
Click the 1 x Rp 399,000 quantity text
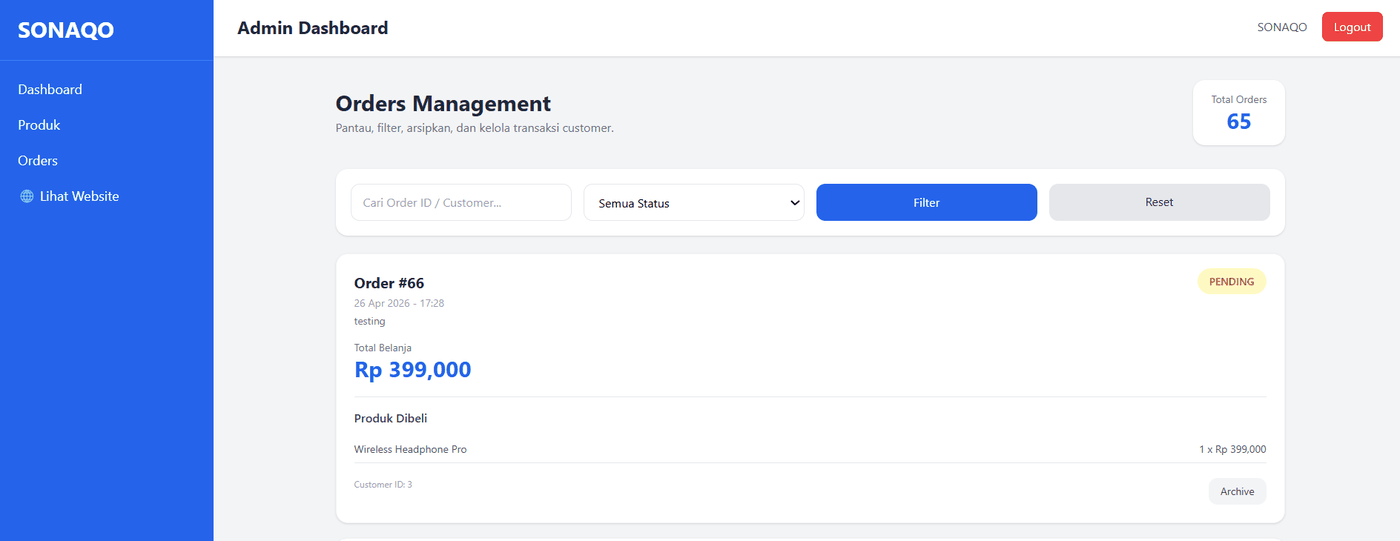(x=1232, y=449)
